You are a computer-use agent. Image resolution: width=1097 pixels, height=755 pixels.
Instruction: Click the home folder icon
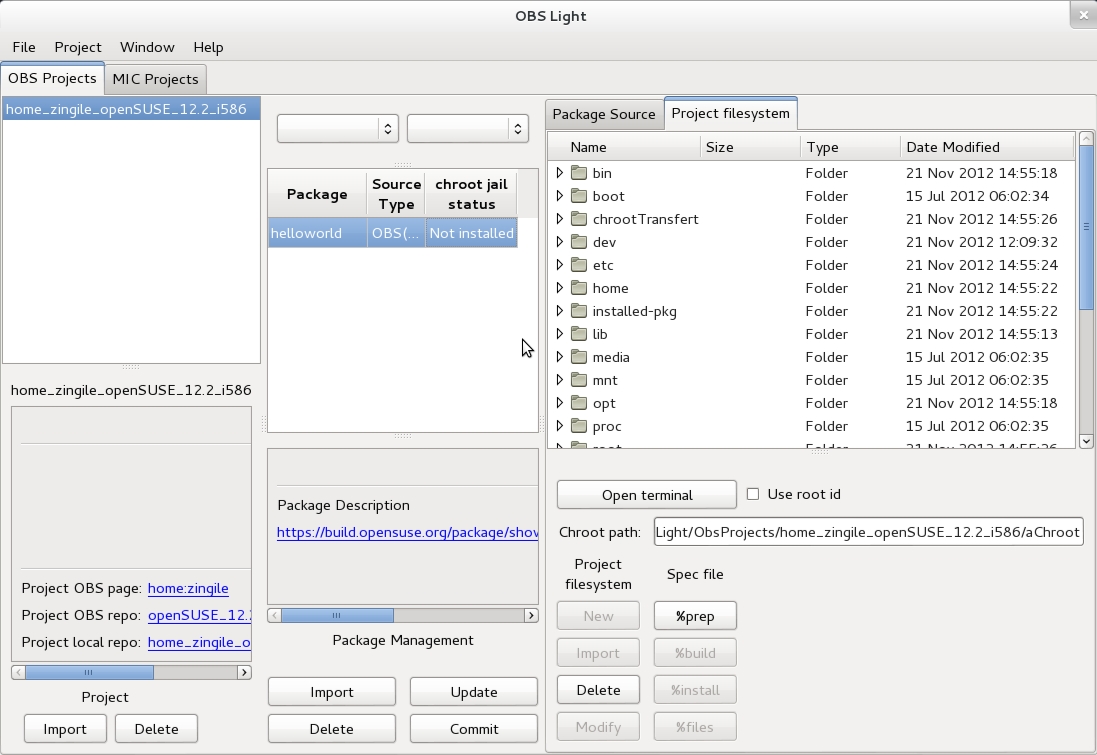pos(579,288)
